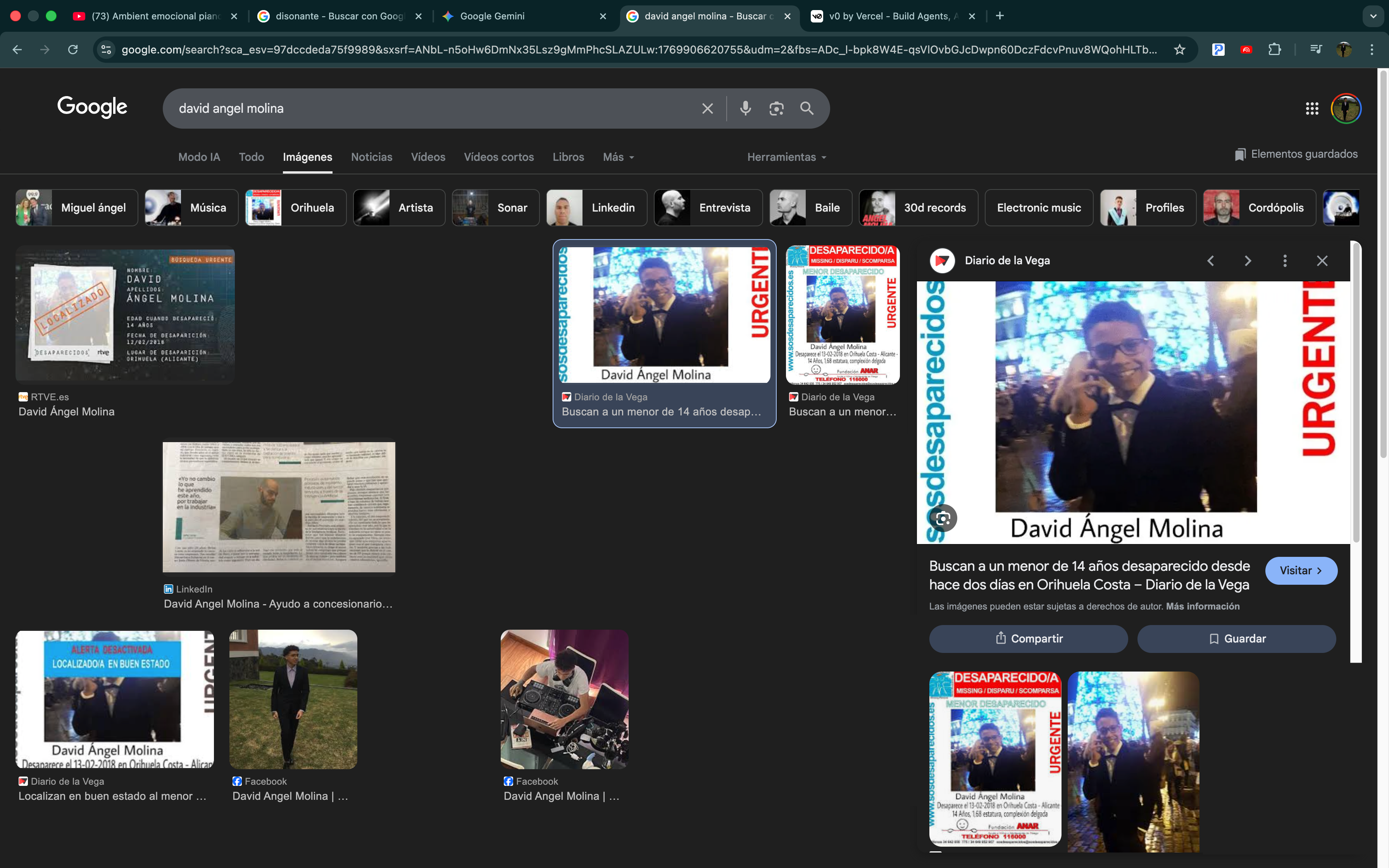Bookmark this page with the star icon
This screenshot has width=1389, height=868.
click(1179, 50)
